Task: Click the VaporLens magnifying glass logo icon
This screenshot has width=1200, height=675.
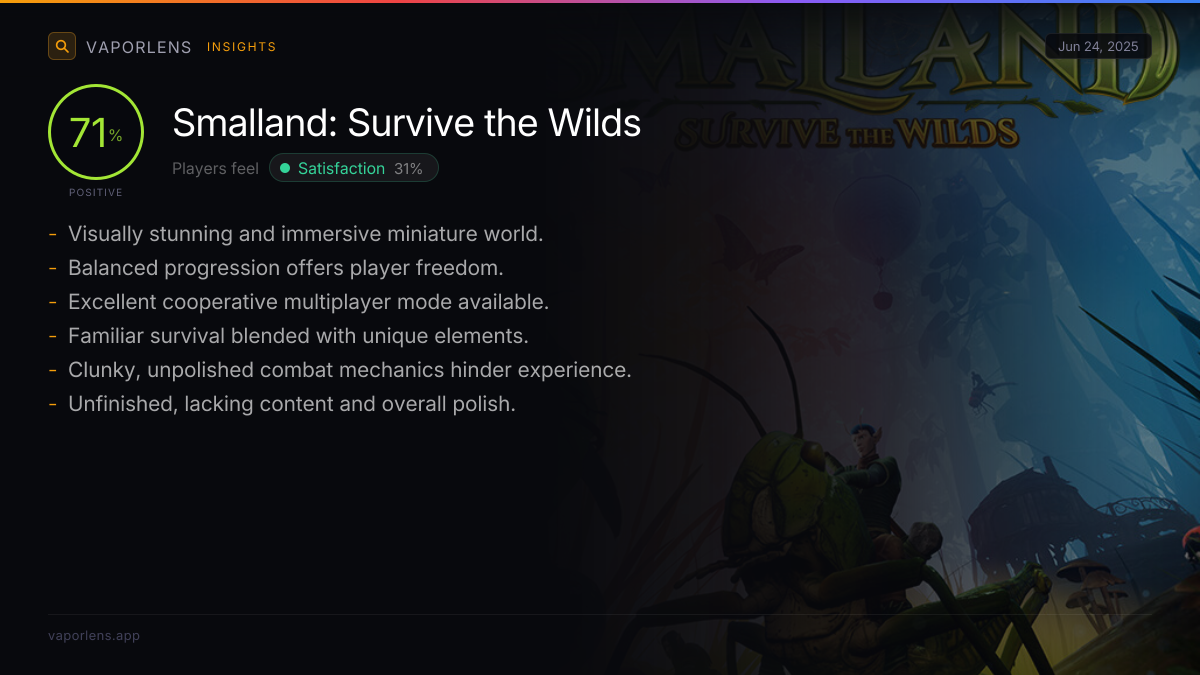Action: 62,46
